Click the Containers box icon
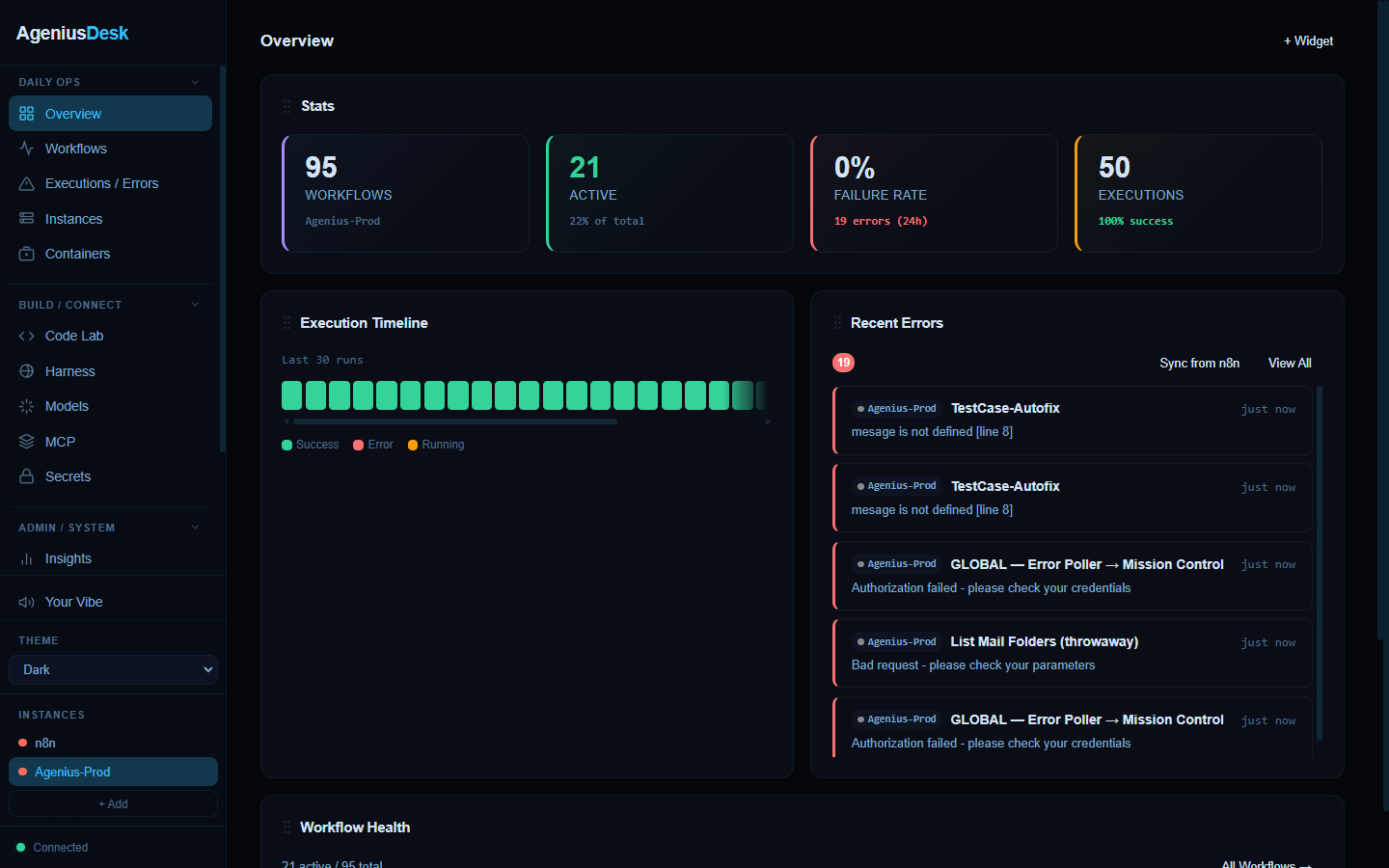This screenshot has width=1389, height=868. (26, 254)
